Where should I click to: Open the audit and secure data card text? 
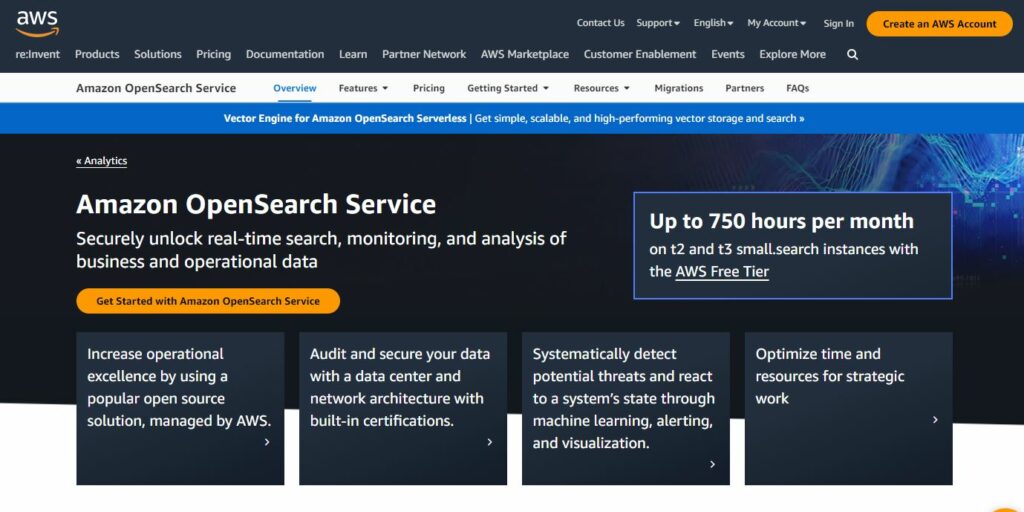tap(400, 387)
